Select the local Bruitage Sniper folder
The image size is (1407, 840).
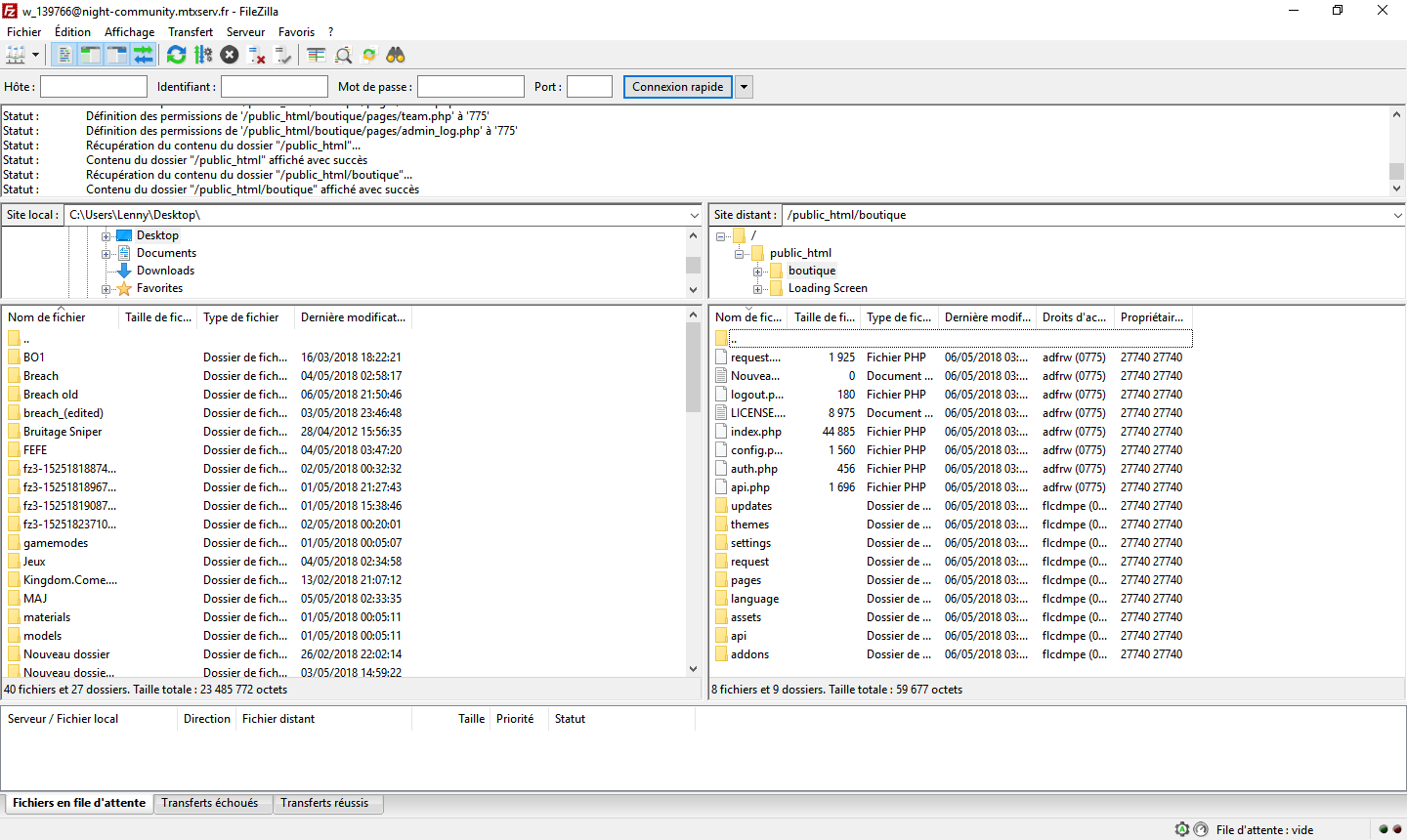pyautogui.click(x=63, y=432)
